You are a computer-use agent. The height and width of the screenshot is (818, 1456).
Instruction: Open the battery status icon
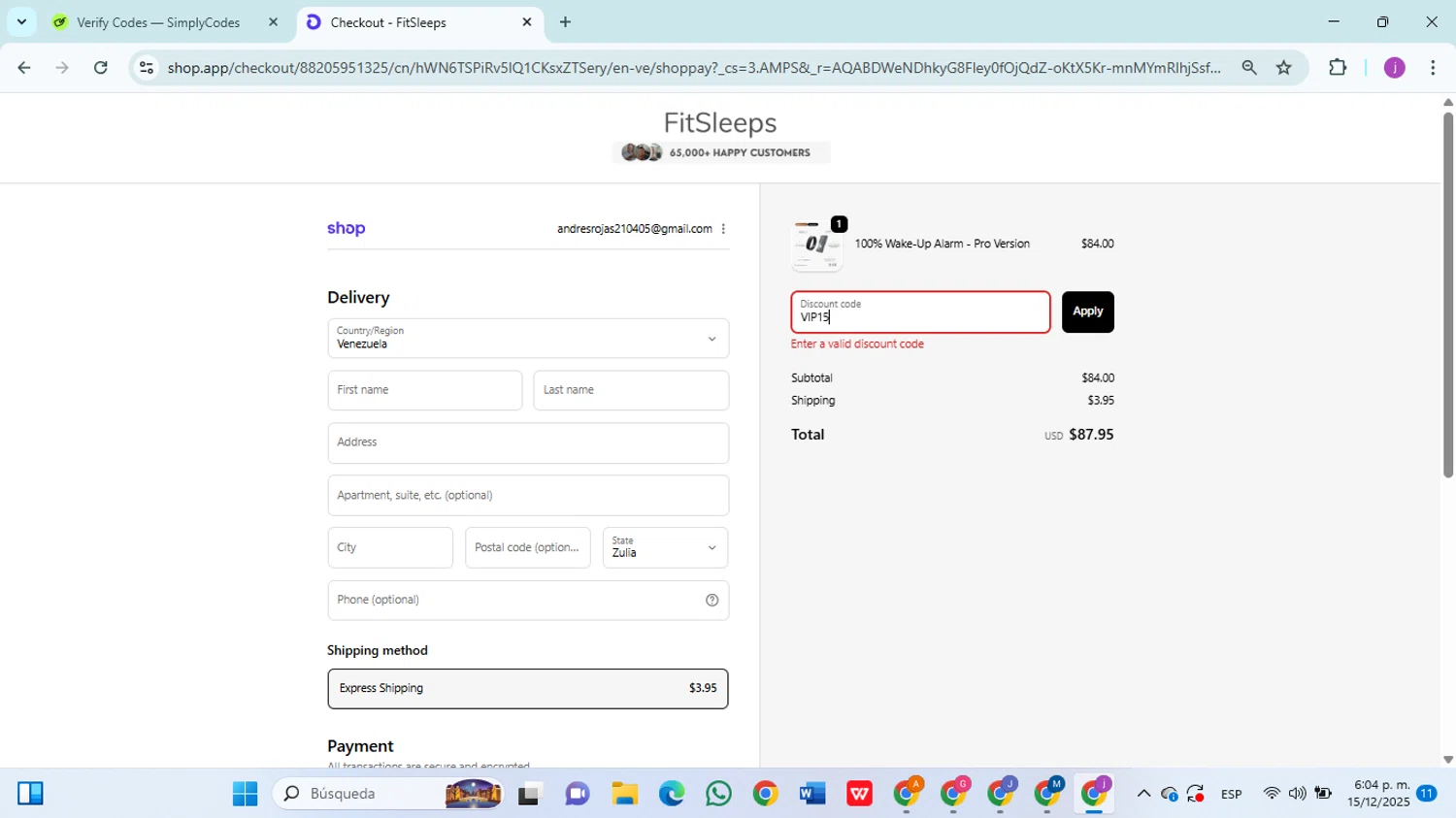pyautogui.click(x=1323, y=794)
